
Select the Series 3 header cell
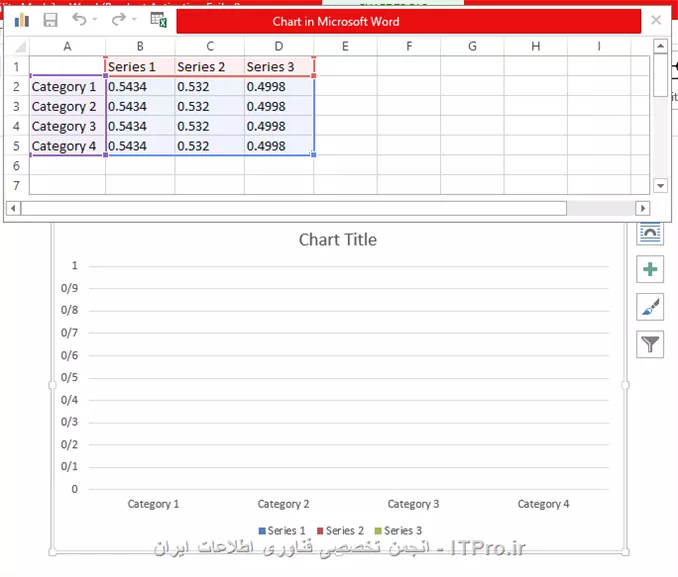[279, 67]
